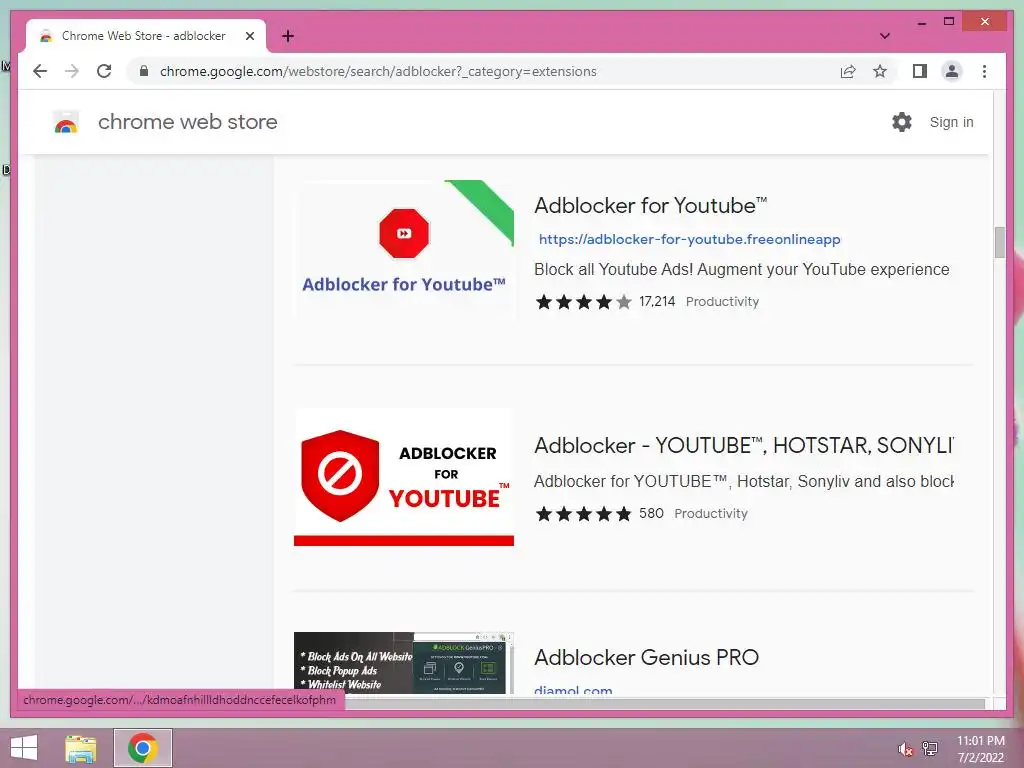Open the Chrome profile avatar
This screenshot has width=1024, height=768.
pos(952,71)
